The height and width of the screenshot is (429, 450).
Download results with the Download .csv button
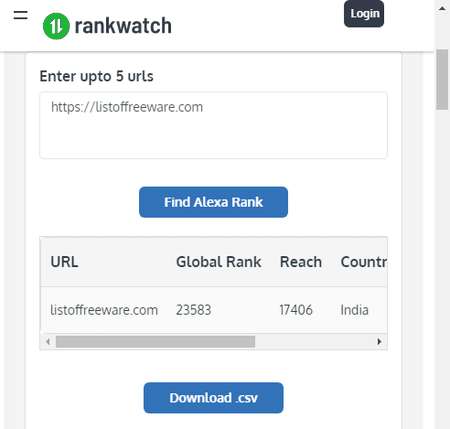pyautogui.click(x=213, y=398)
